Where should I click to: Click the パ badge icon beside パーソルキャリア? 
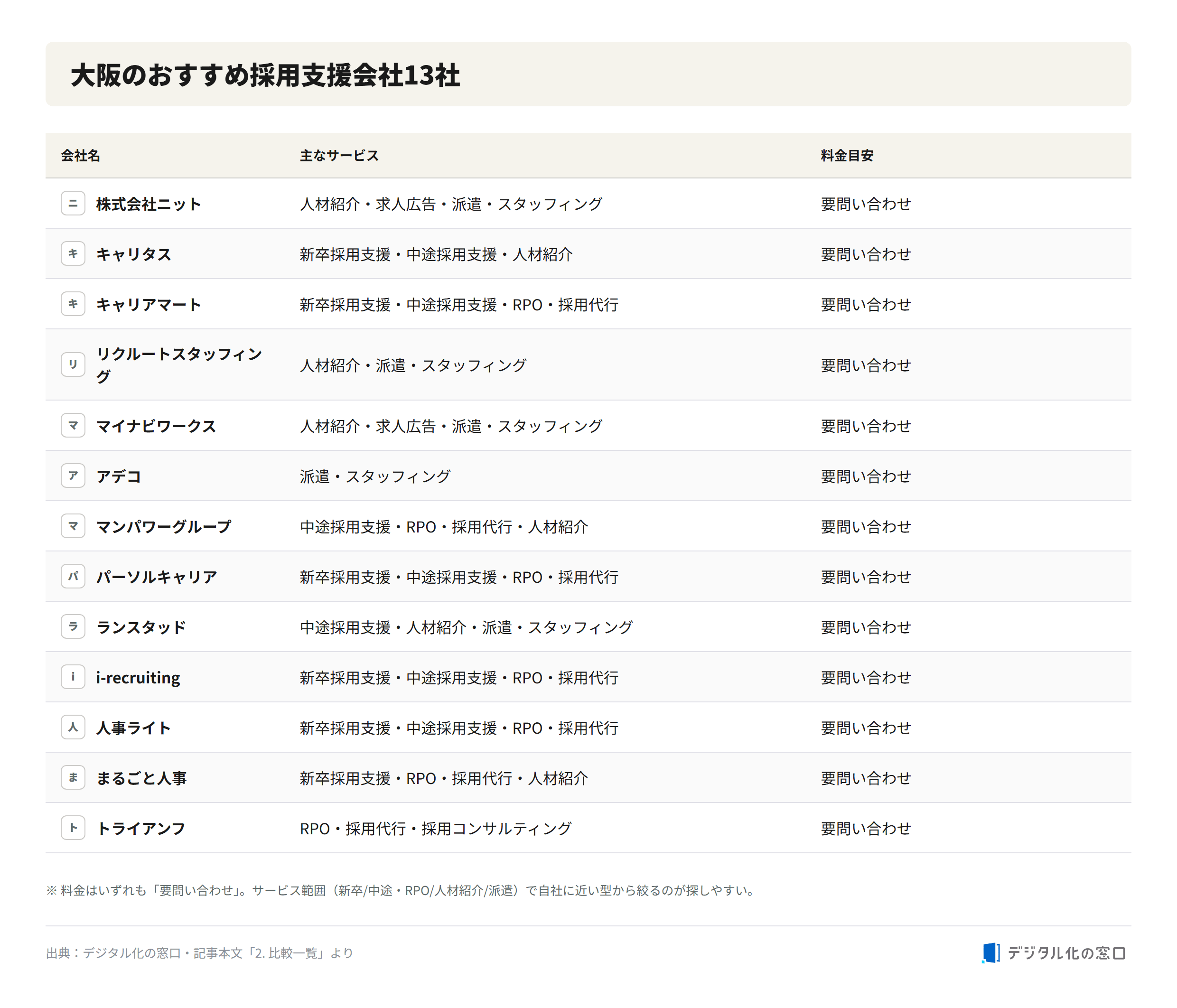pos(73,577)
